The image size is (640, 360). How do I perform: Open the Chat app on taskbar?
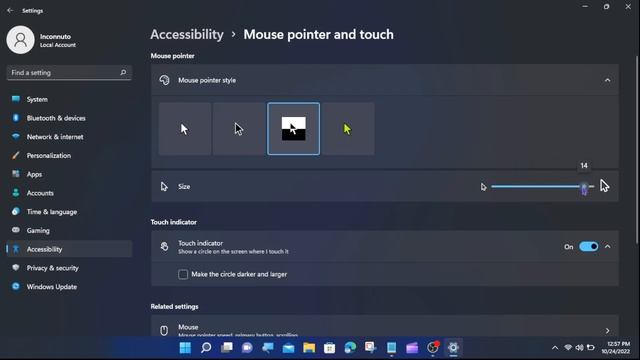247,348
